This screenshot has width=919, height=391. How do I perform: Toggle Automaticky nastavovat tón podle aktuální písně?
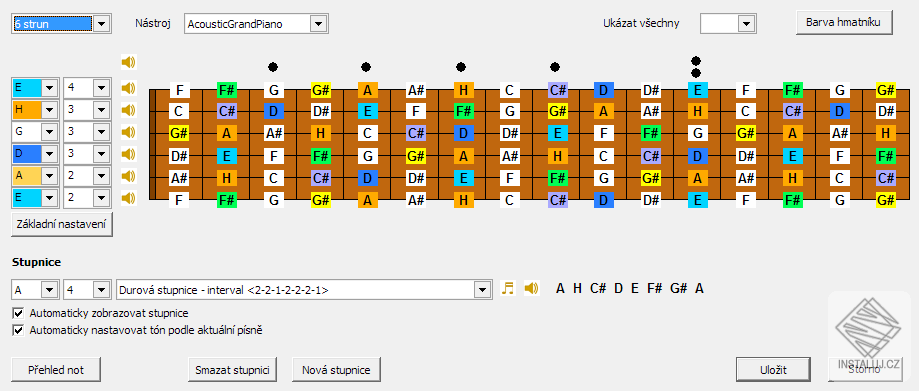(x=18, y=331)
